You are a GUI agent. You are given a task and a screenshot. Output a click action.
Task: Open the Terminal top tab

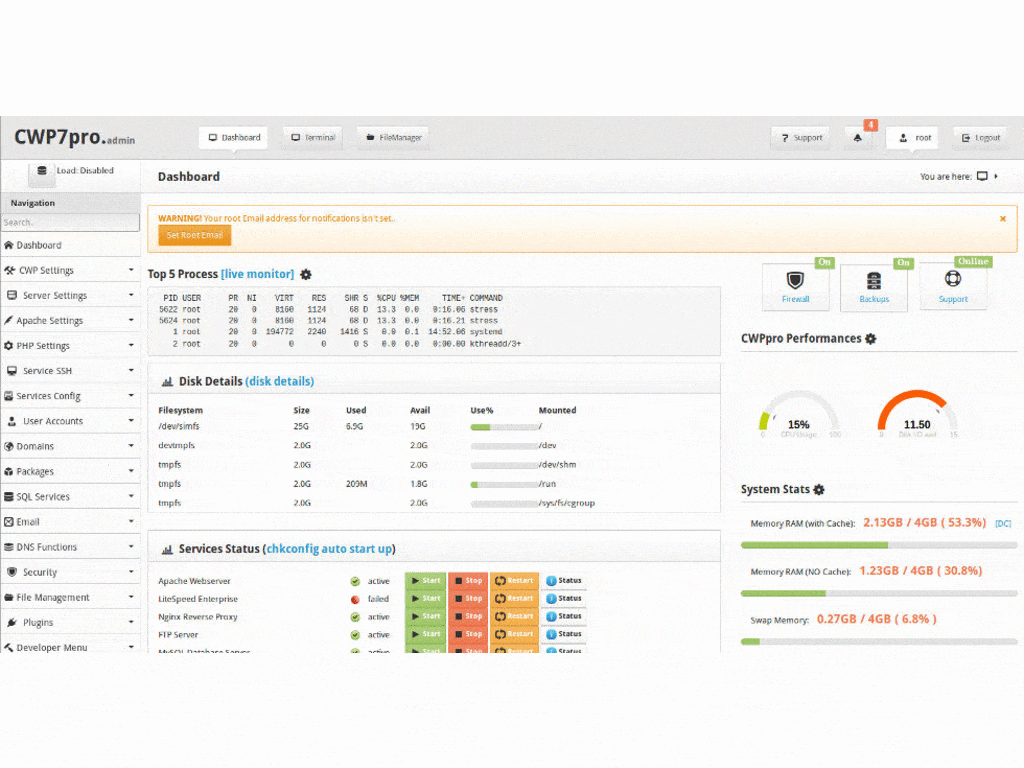(313, 138)
